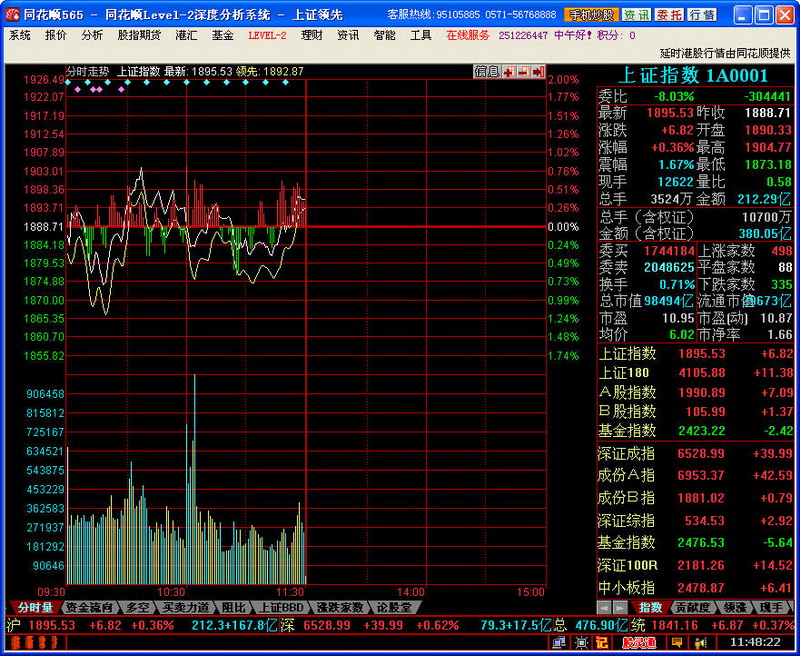Switch to the 贡献度 tab
Viewport: 800px width, 656px height.
(693, 608)
